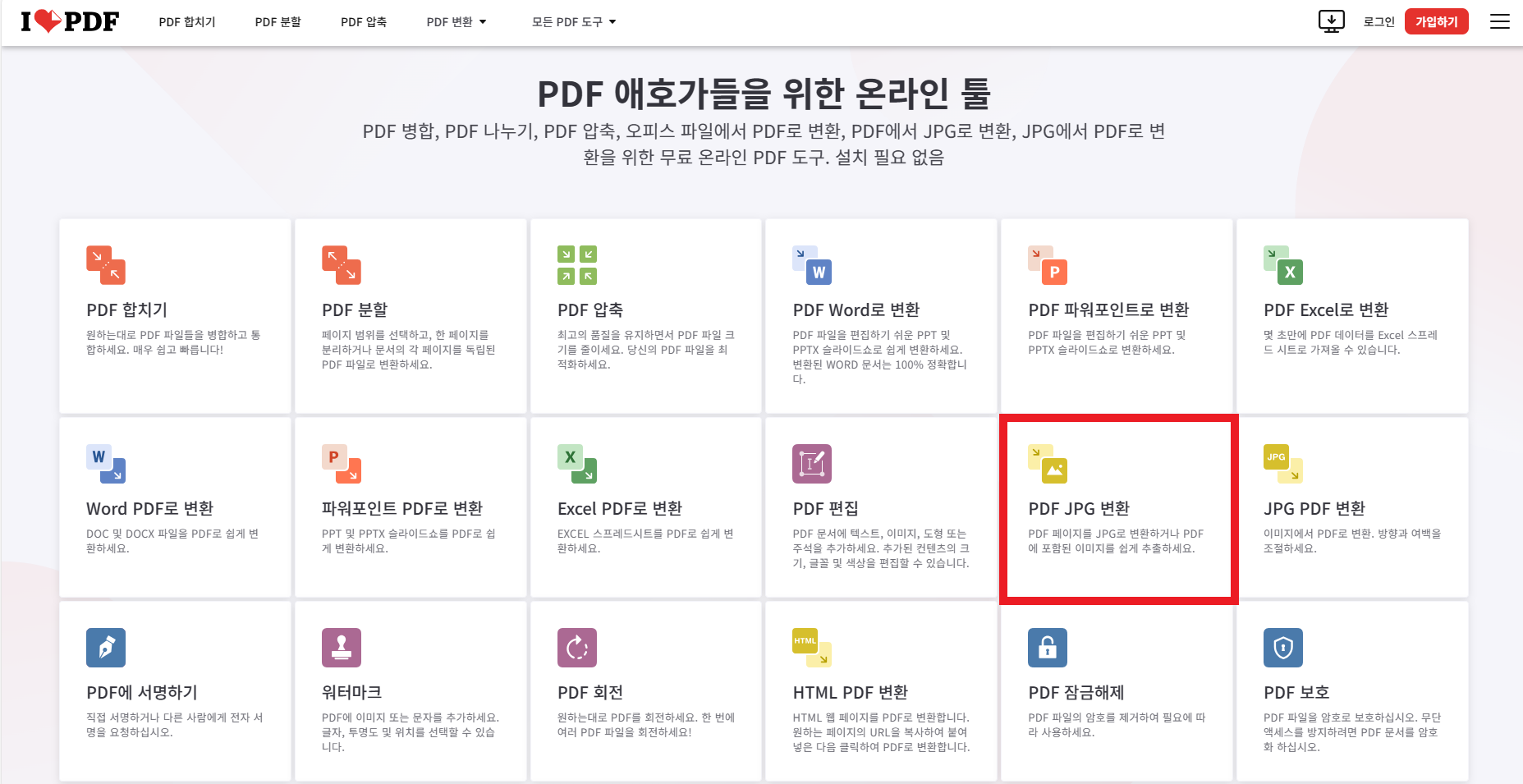Select the PDF Excel로 변환 title

(x=1326, y=310)
